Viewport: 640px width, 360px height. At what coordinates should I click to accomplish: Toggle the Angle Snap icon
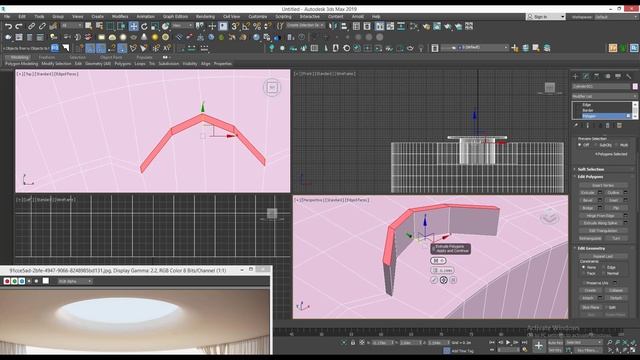(246, 27)
